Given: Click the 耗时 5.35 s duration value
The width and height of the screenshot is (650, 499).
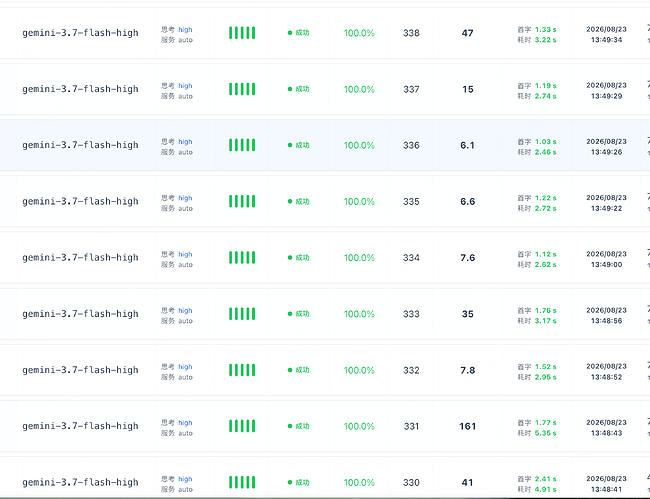Looking at the screenshot, I should coord(537,433).
